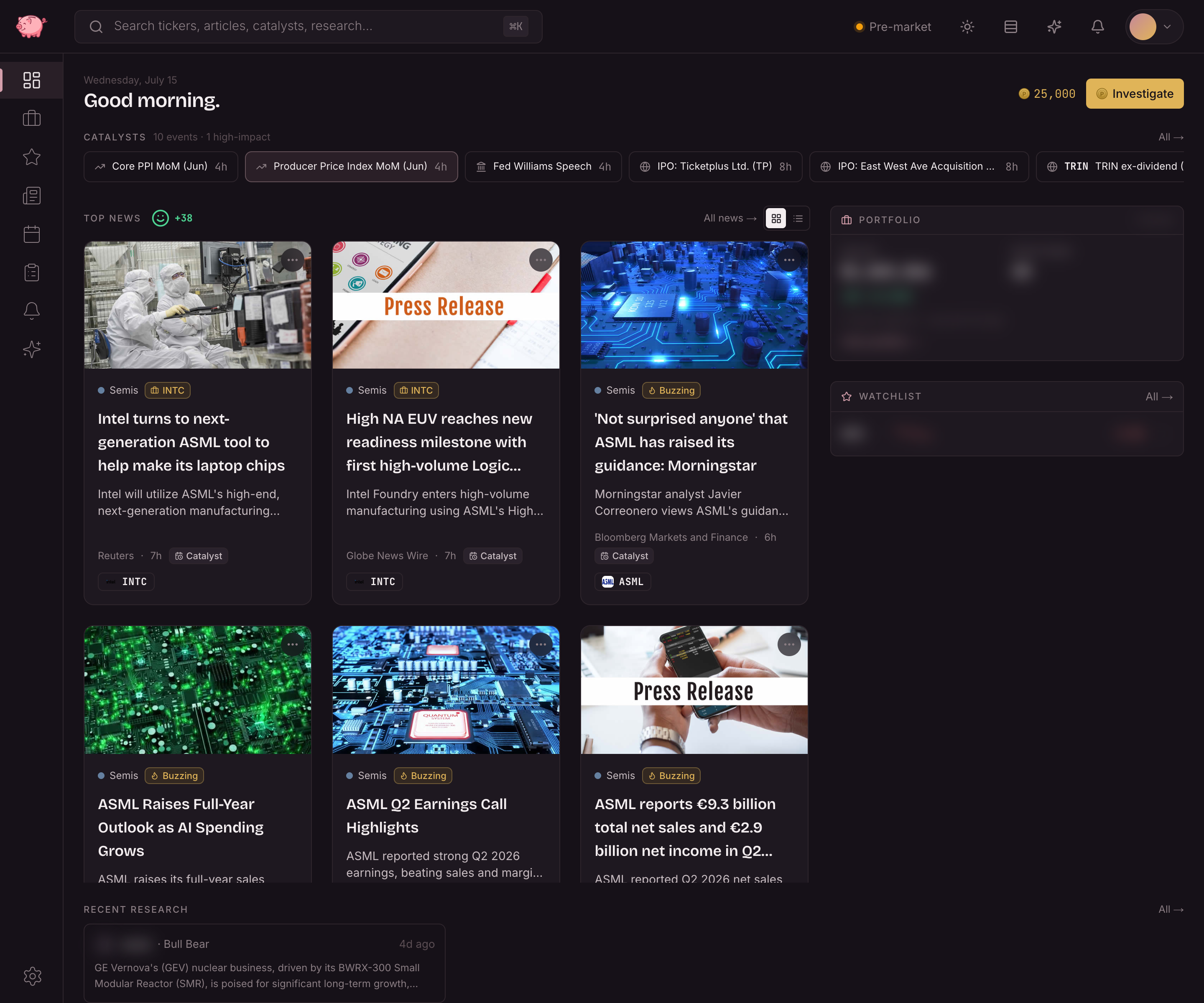Open INTC ticker chip on Reuters card
Screen dimensions: 1204x1003
[x=126, y=582]
